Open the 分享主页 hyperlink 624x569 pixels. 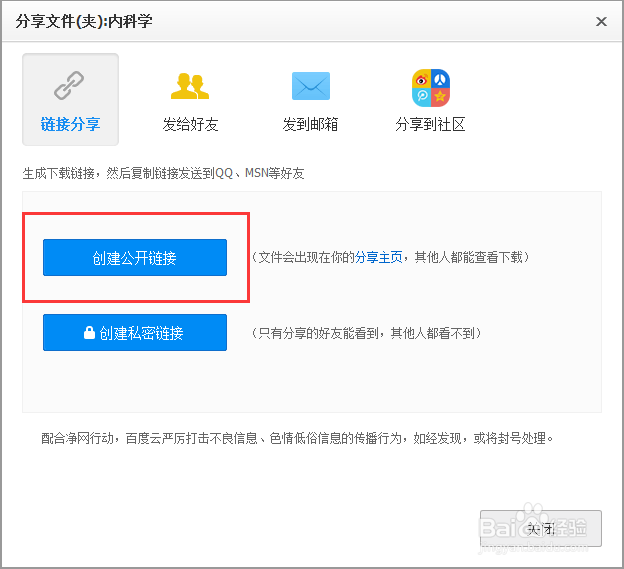click(378, 257)
